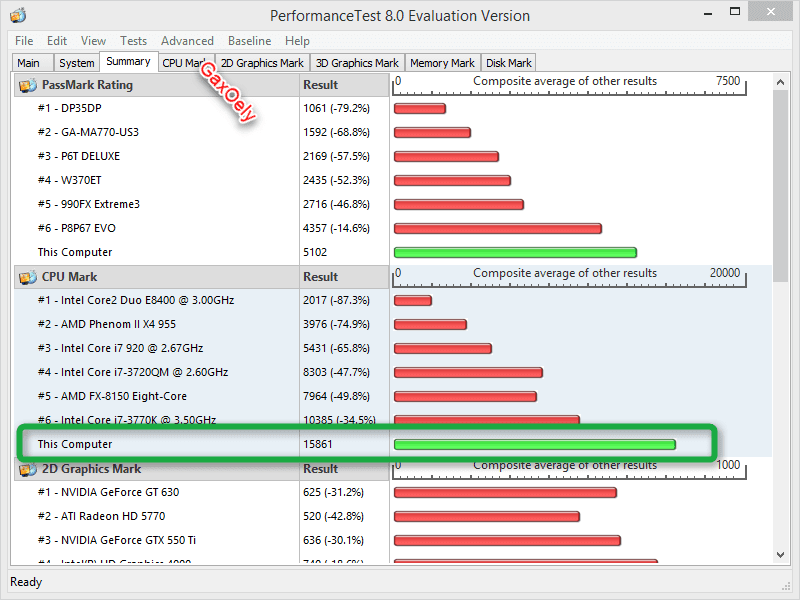Click the PassMark Rating chart scale header
Screen dimensions: 800x600
[x=569, y=85]
